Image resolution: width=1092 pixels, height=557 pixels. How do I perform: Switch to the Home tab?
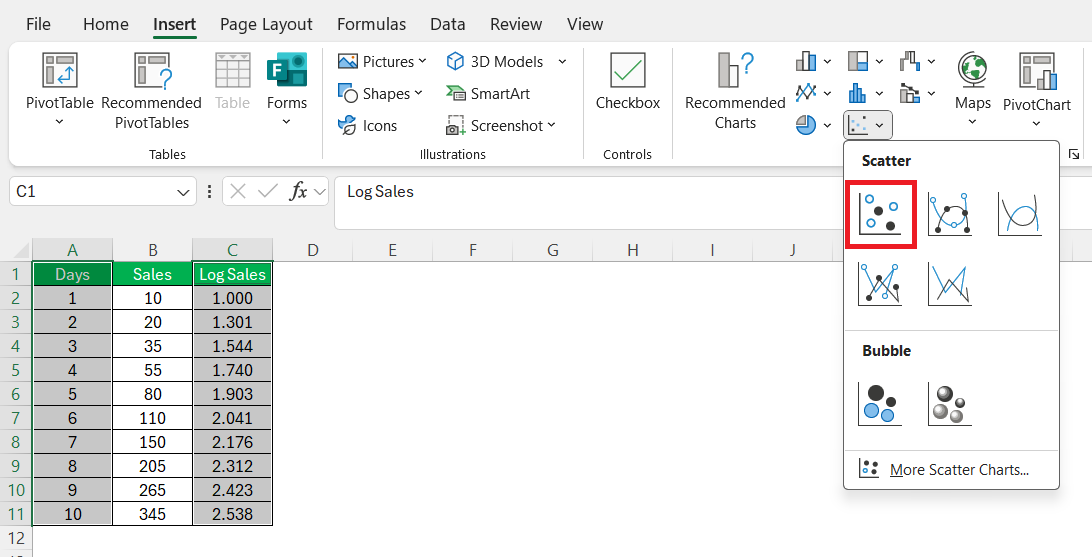[106, 24]
